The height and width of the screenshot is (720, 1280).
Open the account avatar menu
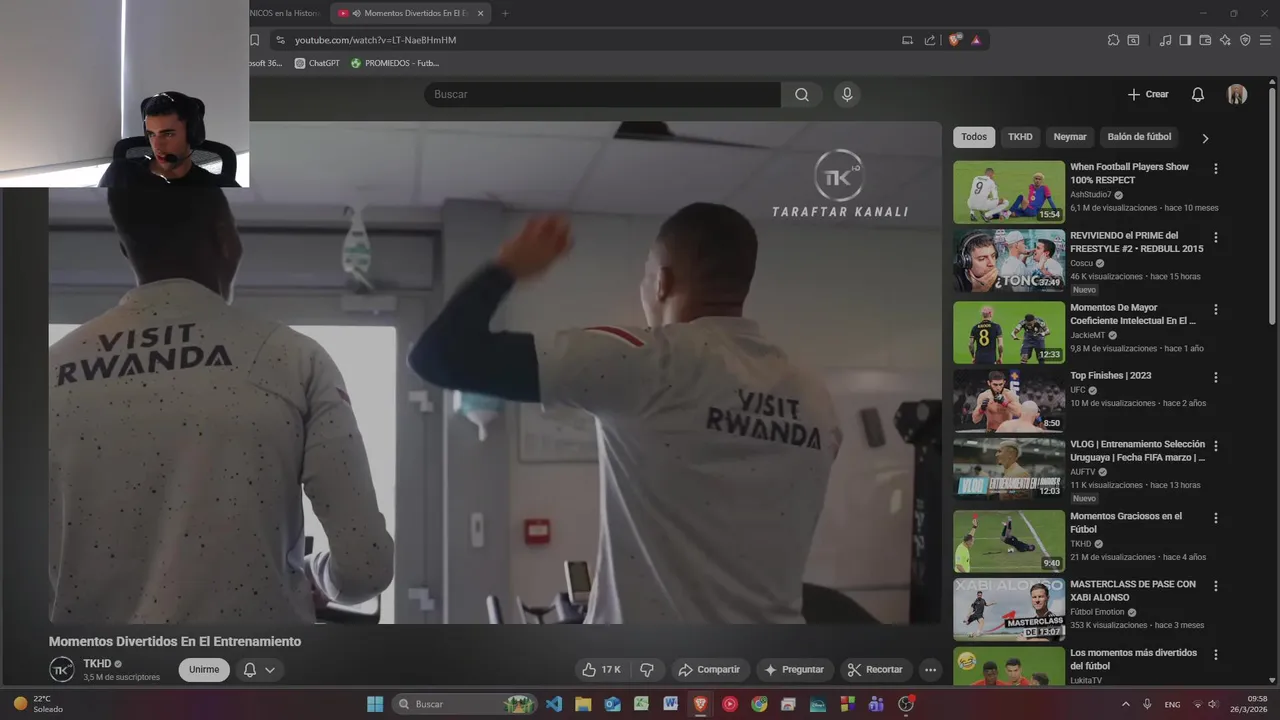pyautogui.click(x=1237, y=94)
